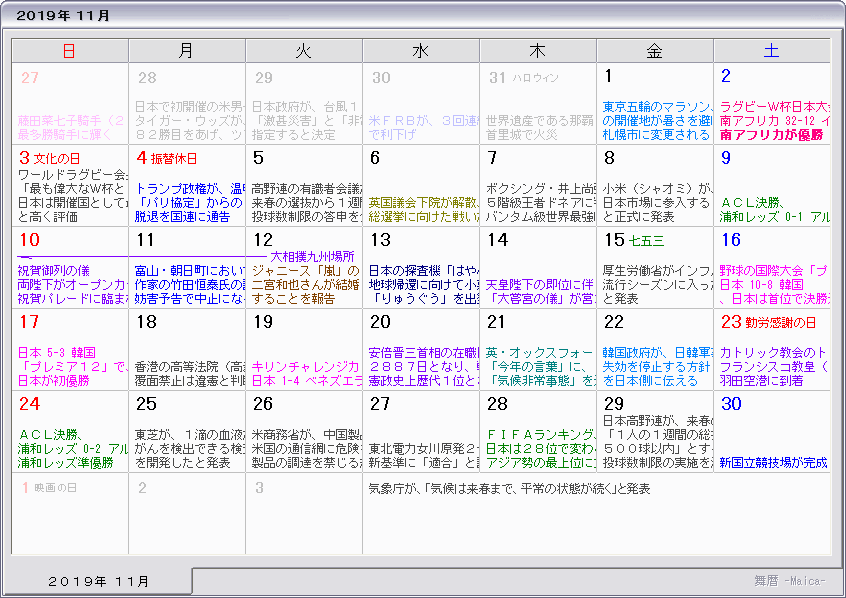Click the キリンチャレンジカップ event on November 19
Image resolution: width=846 pixels, height=598 pixels.
pyautogui.click(x=303, y=366)
